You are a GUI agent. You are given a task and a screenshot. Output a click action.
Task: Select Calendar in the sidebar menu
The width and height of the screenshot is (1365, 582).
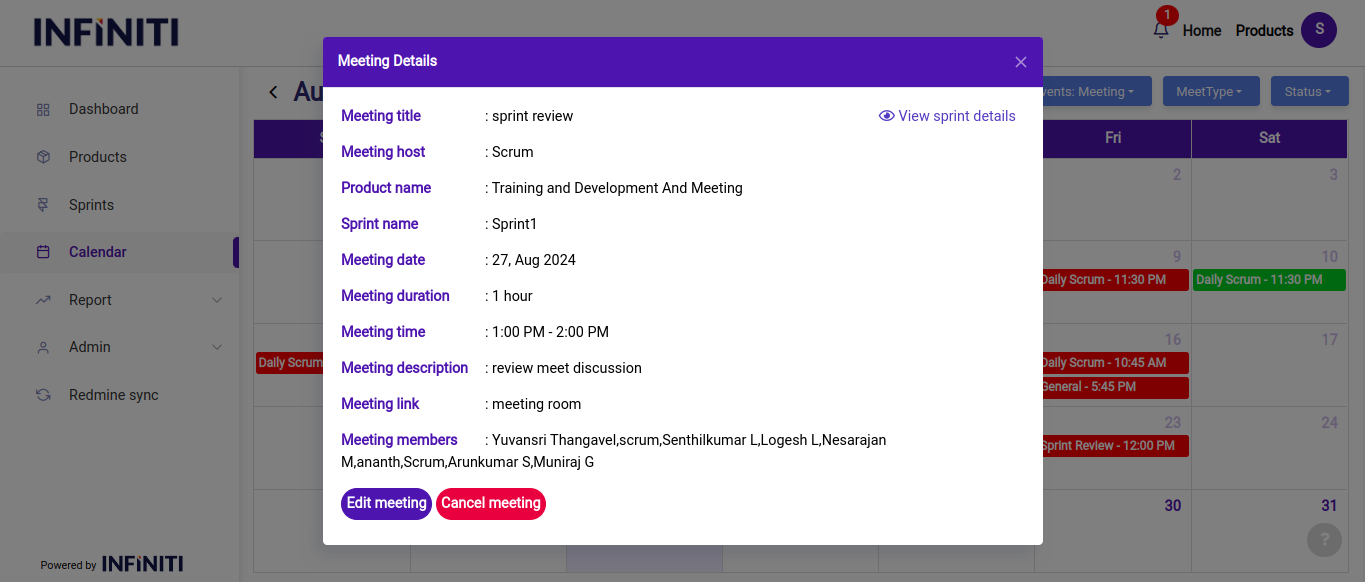pyautogui.click(x=97, y=252)
